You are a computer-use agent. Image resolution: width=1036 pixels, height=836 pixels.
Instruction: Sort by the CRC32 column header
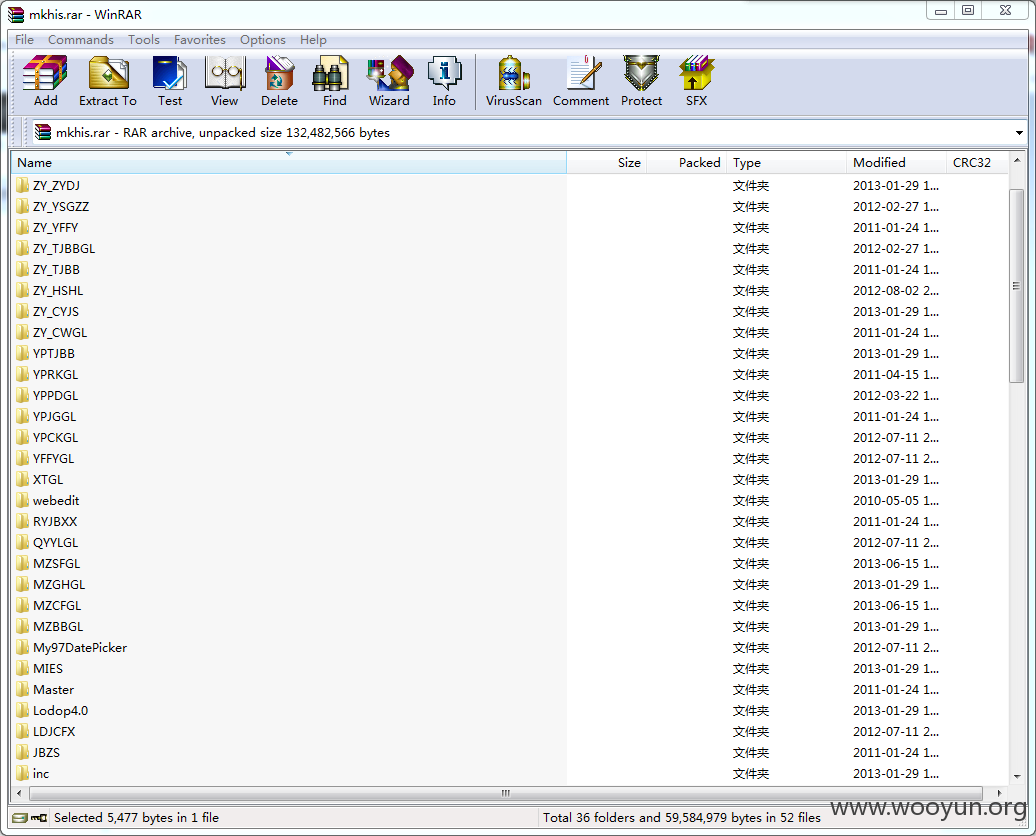tap(977, 163)
